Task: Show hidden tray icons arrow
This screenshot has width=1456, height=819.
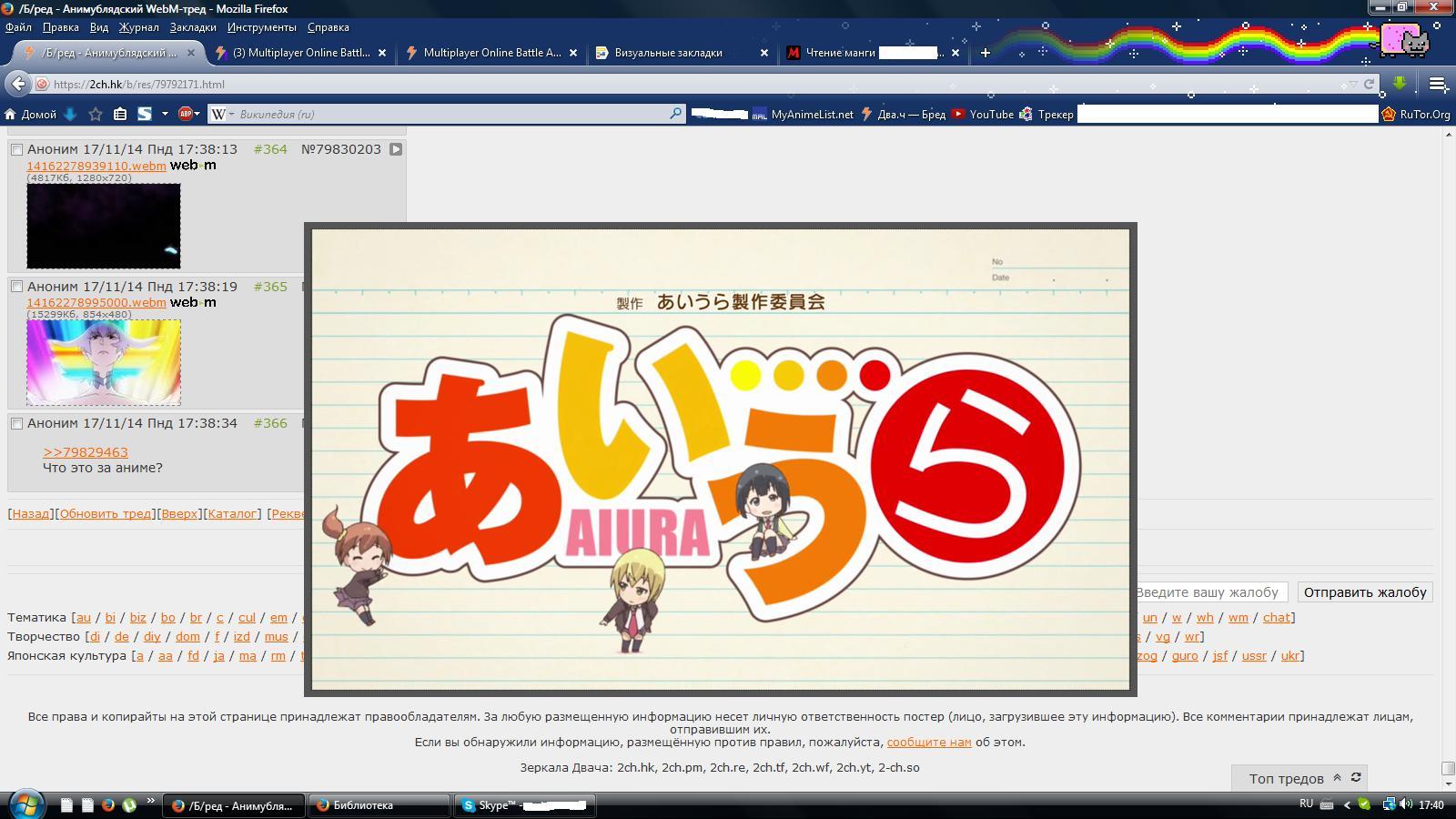Action: pos(1347,804)
